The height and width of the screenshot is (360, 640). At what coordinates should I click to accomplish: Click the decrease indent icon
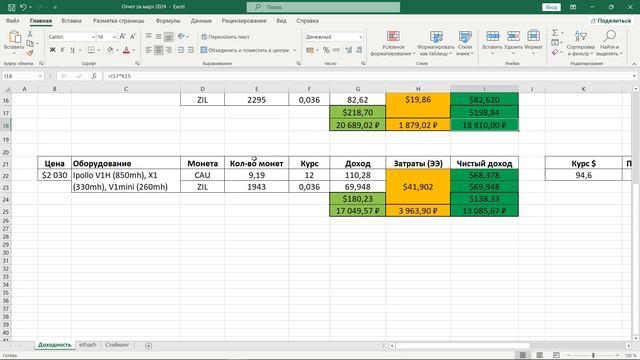181,50
